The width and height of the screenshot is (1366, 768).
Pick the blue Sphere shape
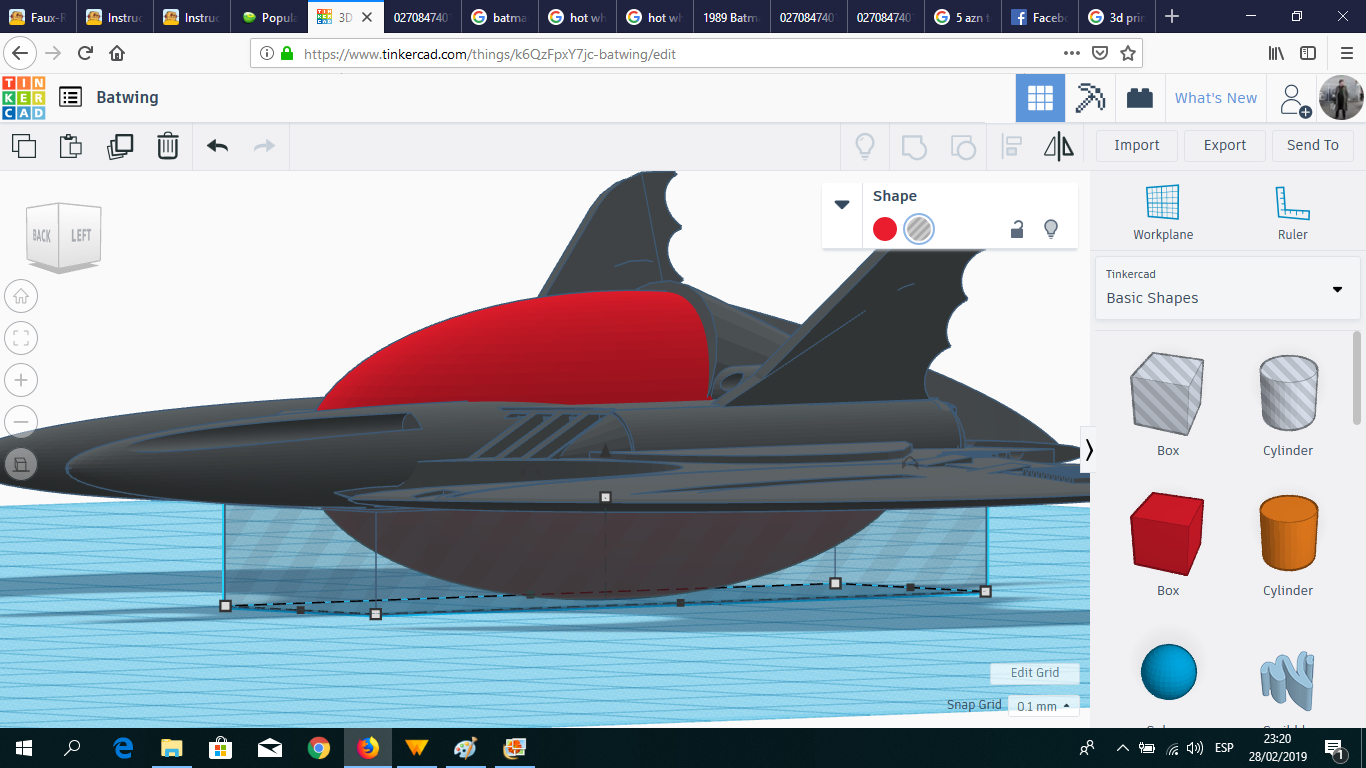click(1169, 673)
